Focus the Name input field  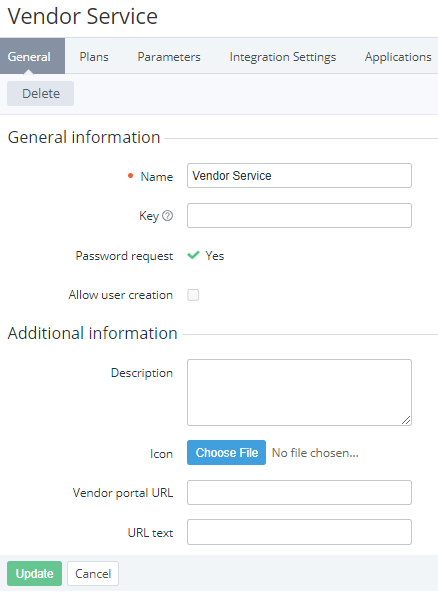[299, 176]
